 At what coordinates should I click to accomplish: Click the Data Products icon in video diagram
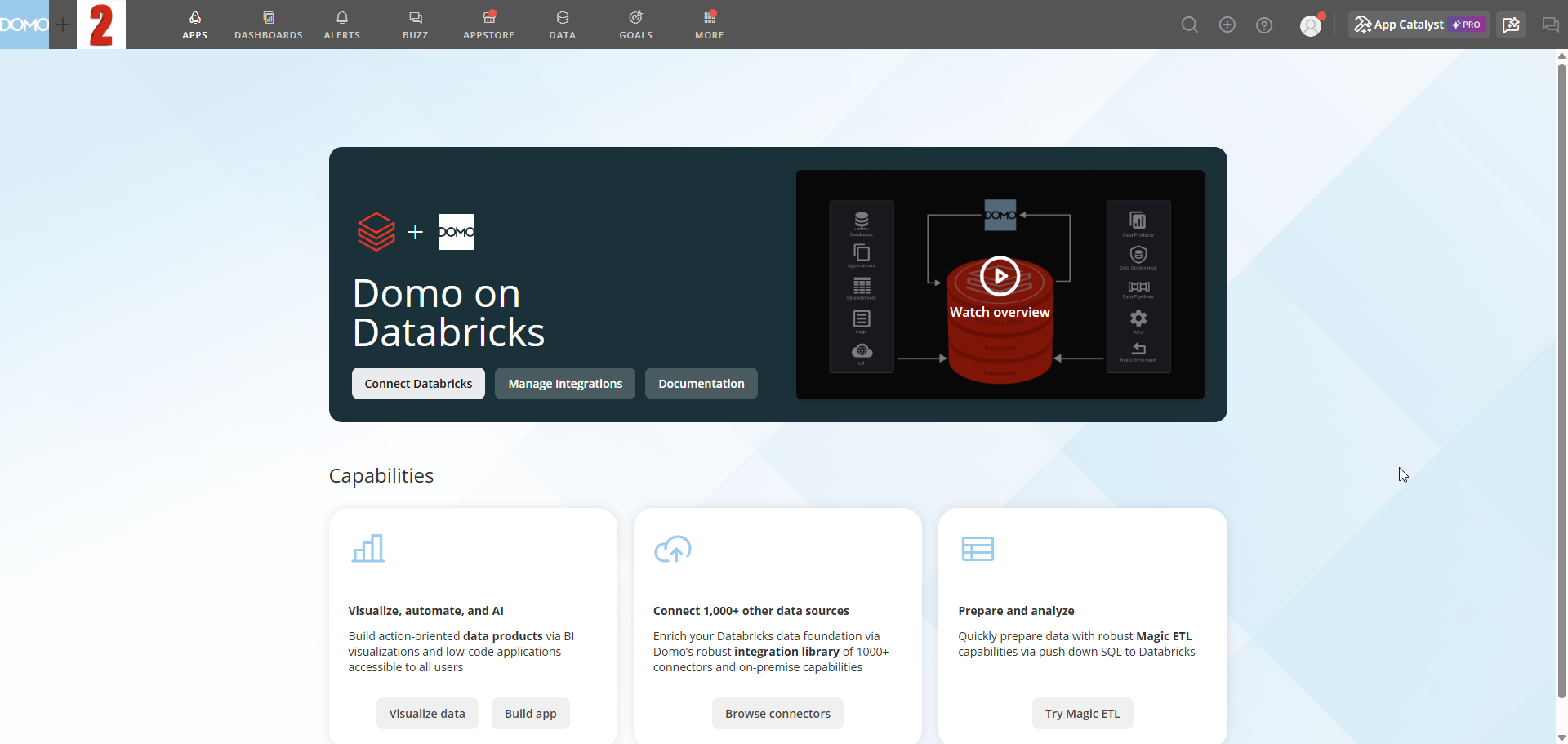coord(1138,221)
